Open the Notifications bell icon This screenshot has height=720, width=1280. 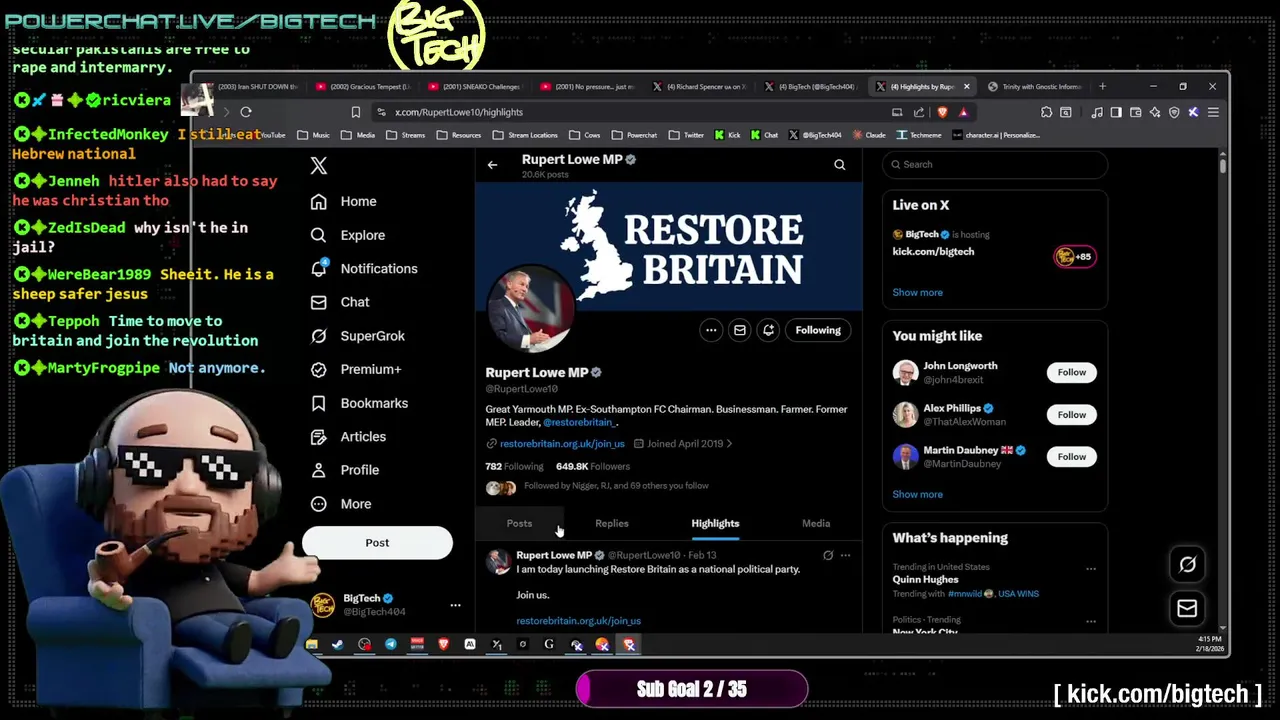coord(318,268)
